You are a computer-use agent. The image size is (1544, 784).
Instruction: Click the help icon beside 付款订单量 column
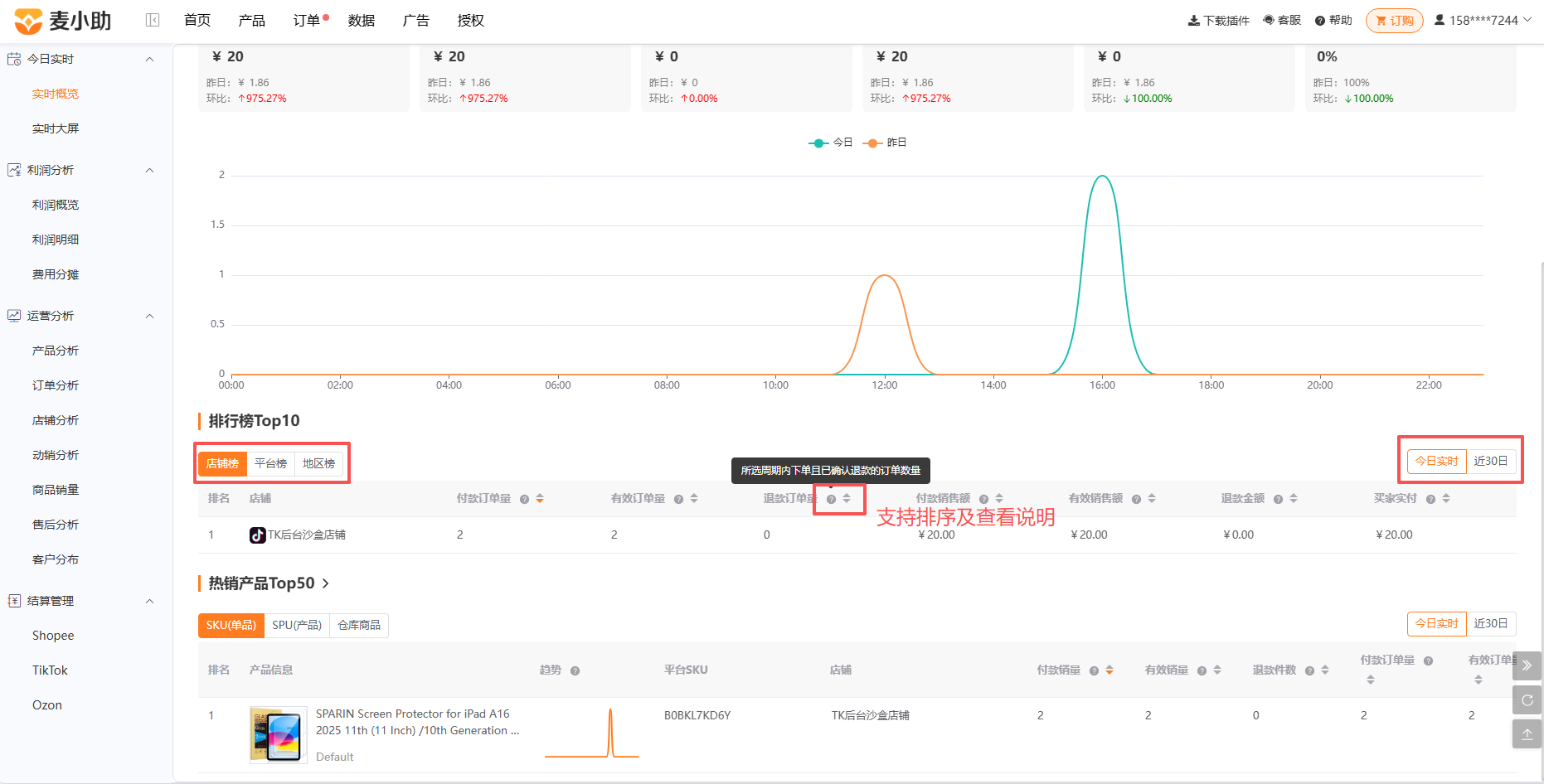click(524, 499)
